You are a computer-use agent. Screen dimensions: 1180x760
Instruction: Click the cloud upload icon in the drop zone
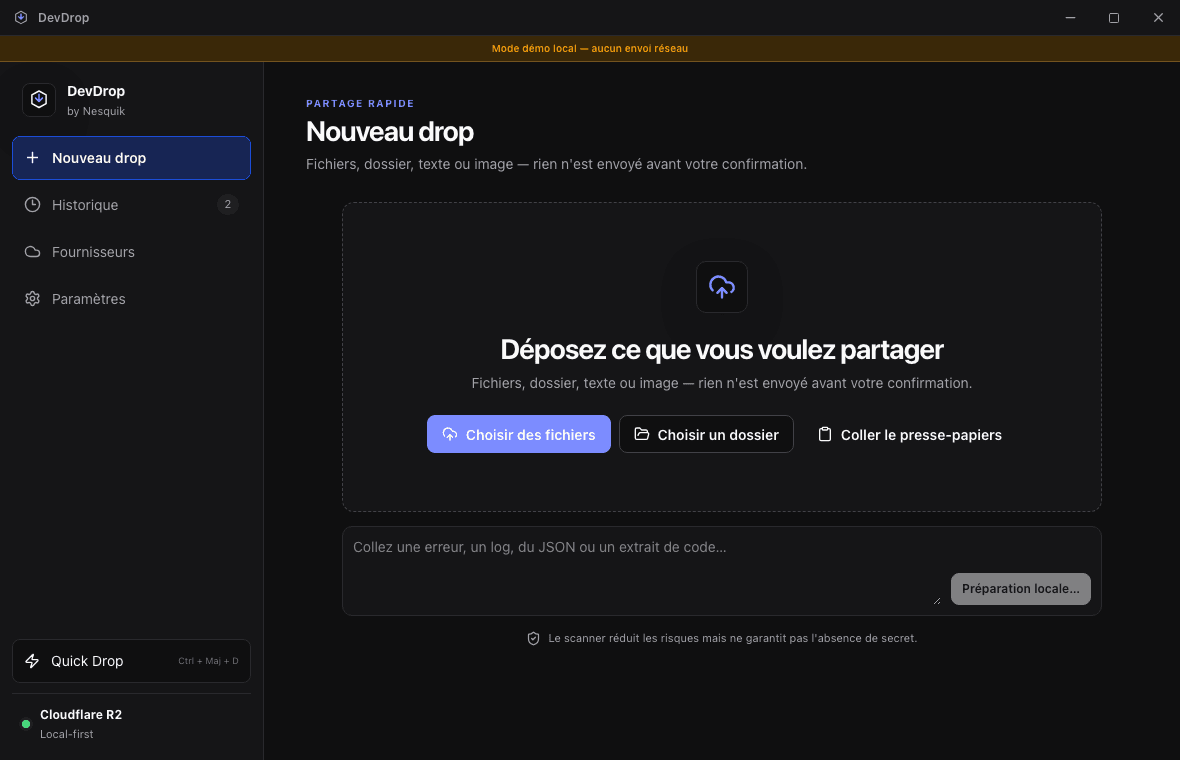click(x=722, y=287)
